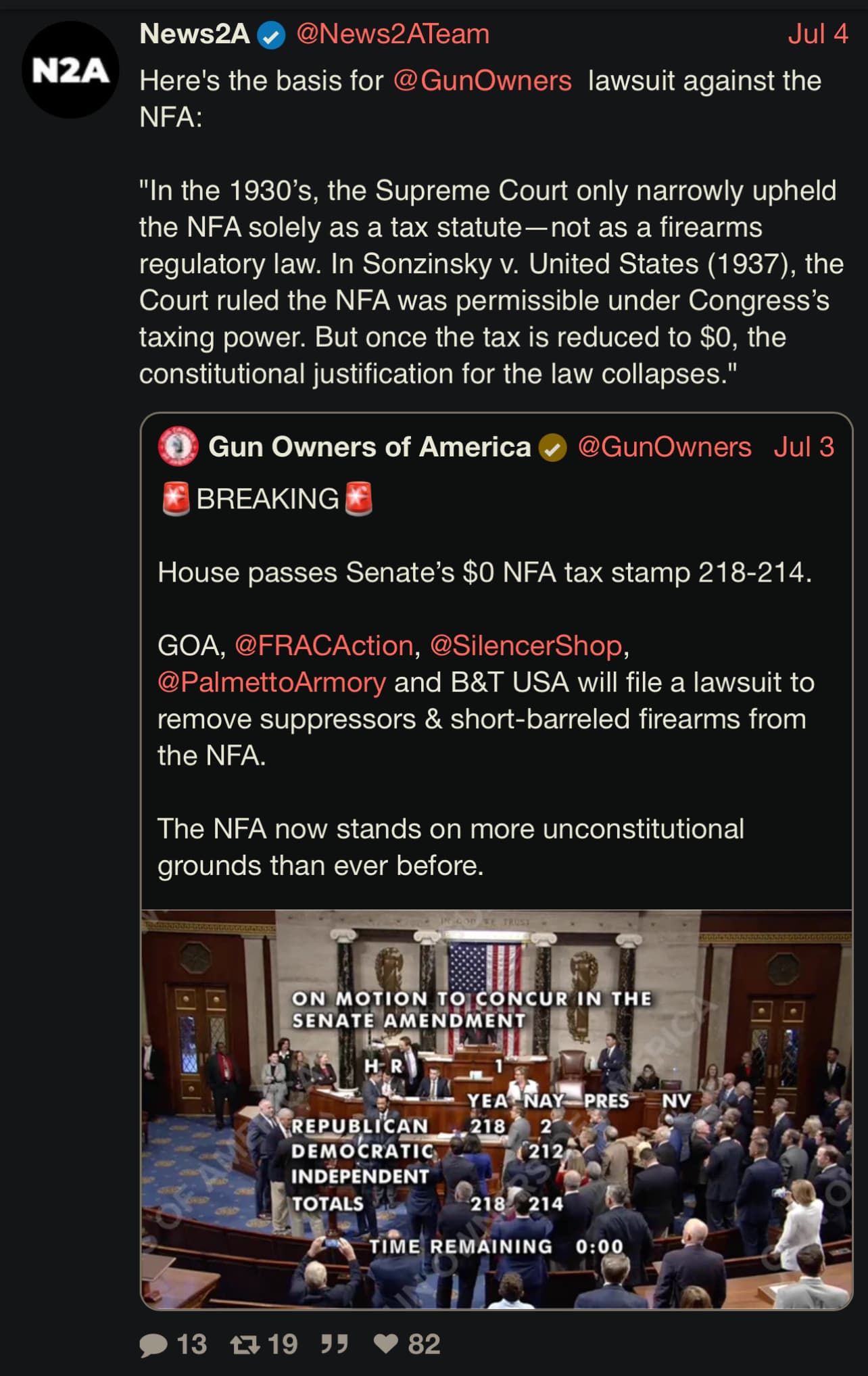
Task: Click the gold verified badge
Action: click(x=552, y=448)
